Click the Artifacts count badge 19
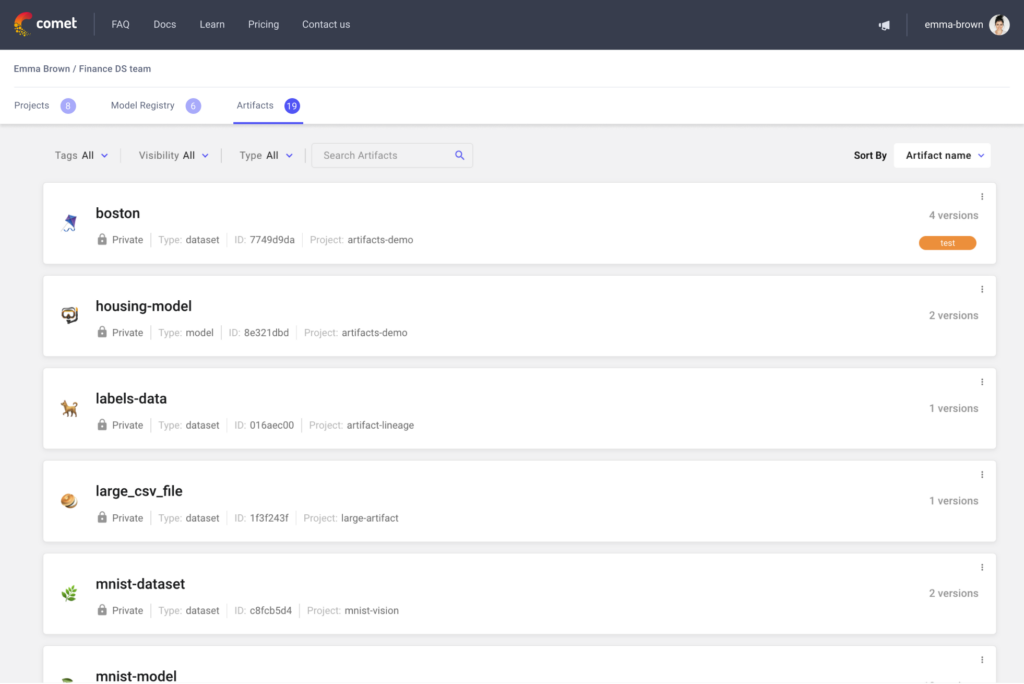The width and height of the screenshot is (1024, 684). click(x=292, y=106)
